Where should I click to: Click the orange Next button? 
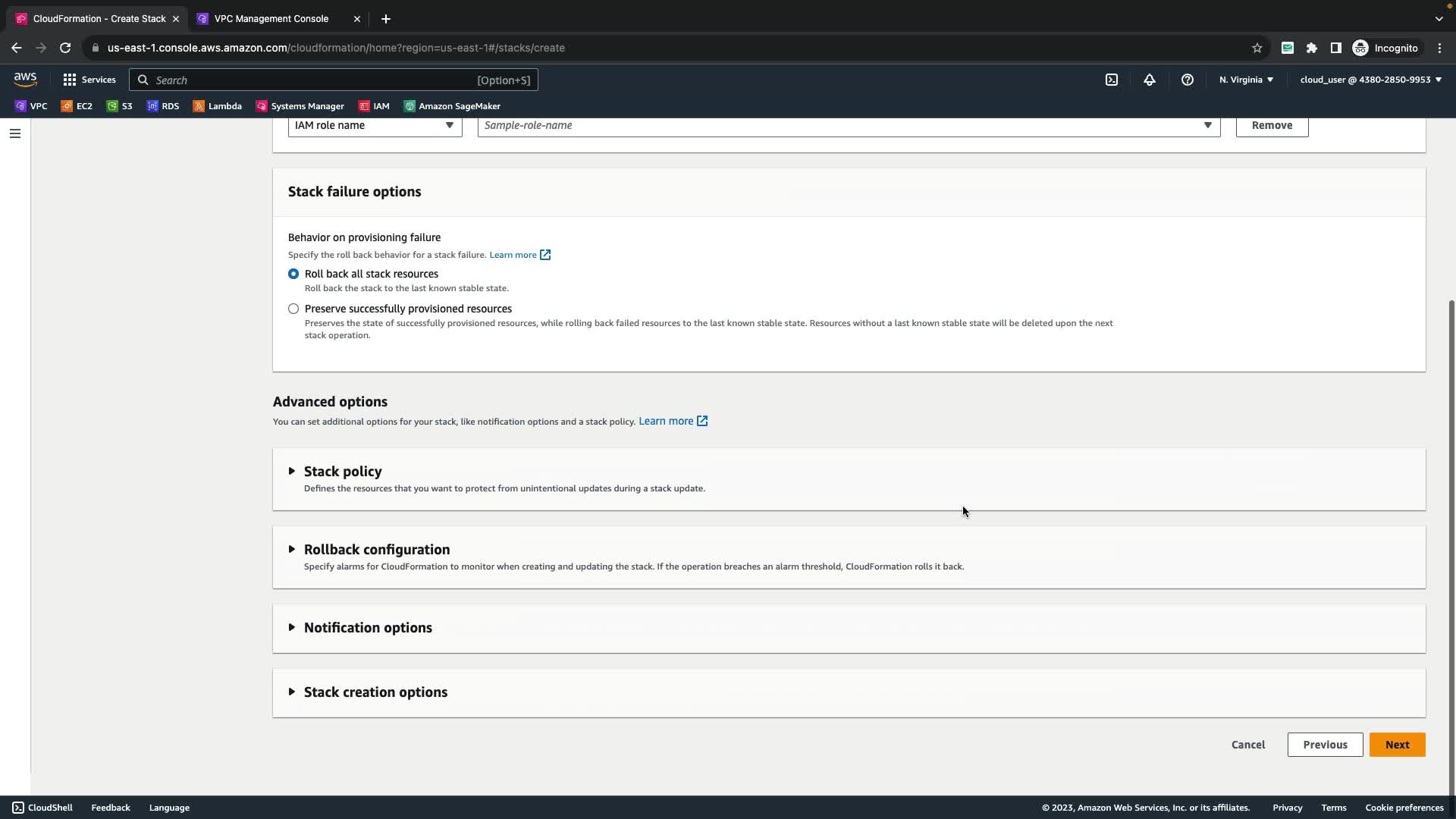tap(1397, 745)
